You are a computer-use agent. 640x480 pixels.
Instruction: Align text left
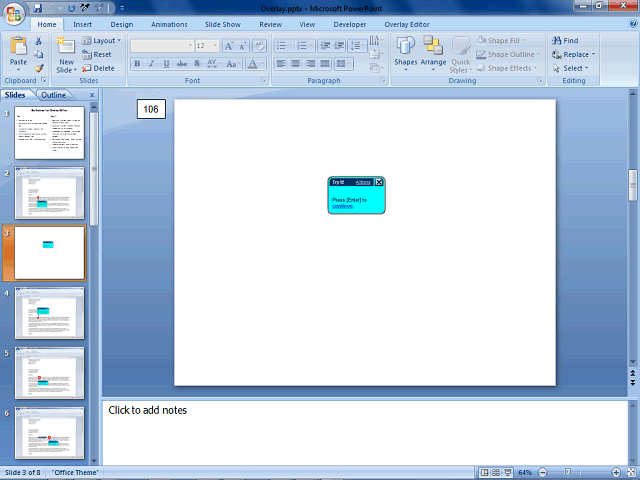pos(281,64)
